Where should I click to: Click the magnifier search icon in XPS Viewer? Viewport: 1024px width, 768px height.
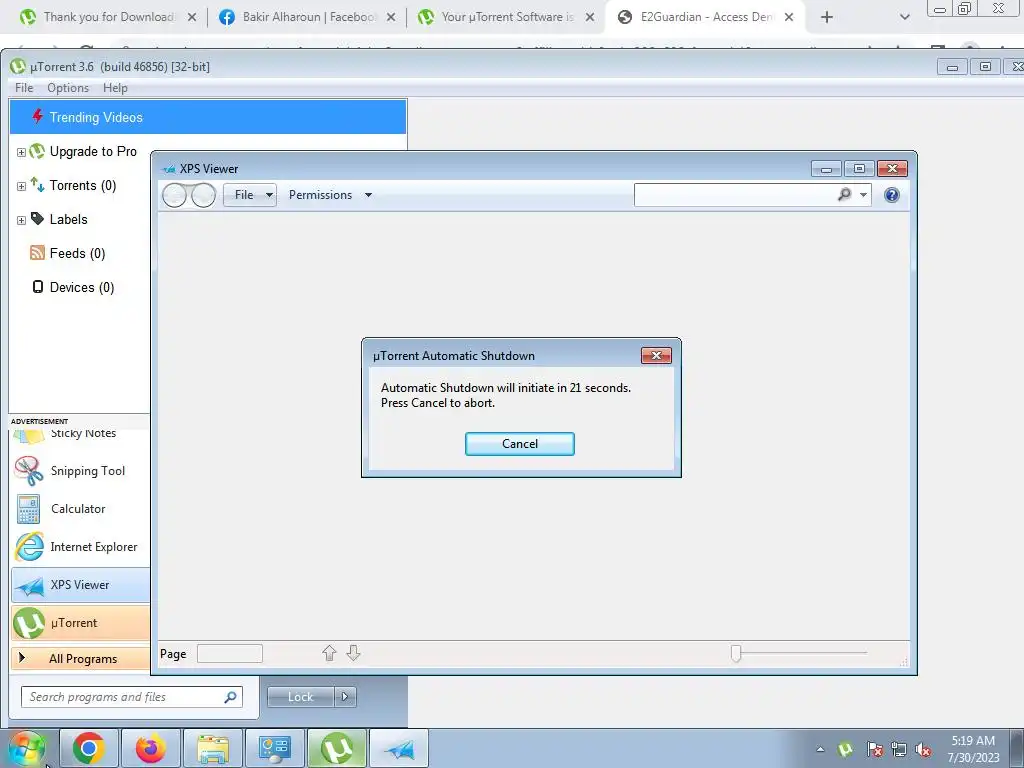coord(844,194)
